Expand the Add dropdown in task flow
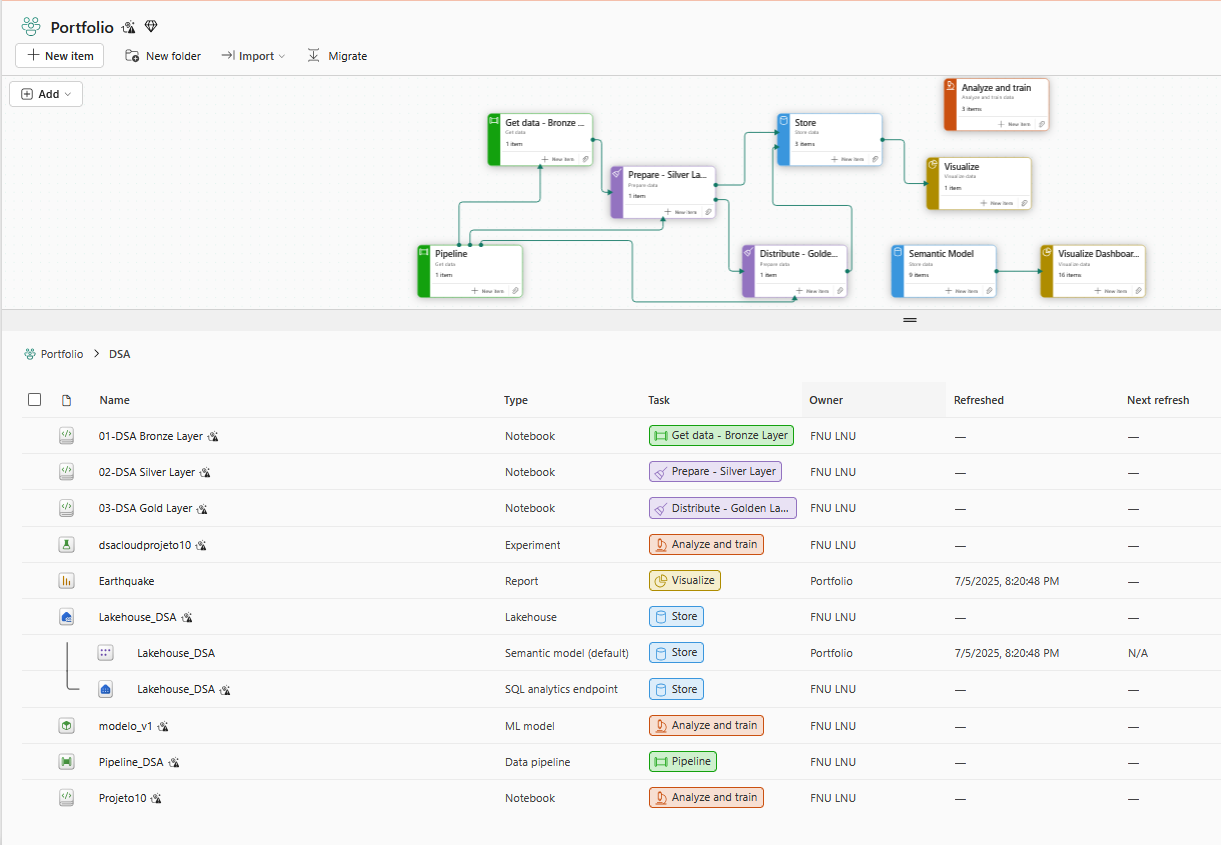 (x=46, y=94)
